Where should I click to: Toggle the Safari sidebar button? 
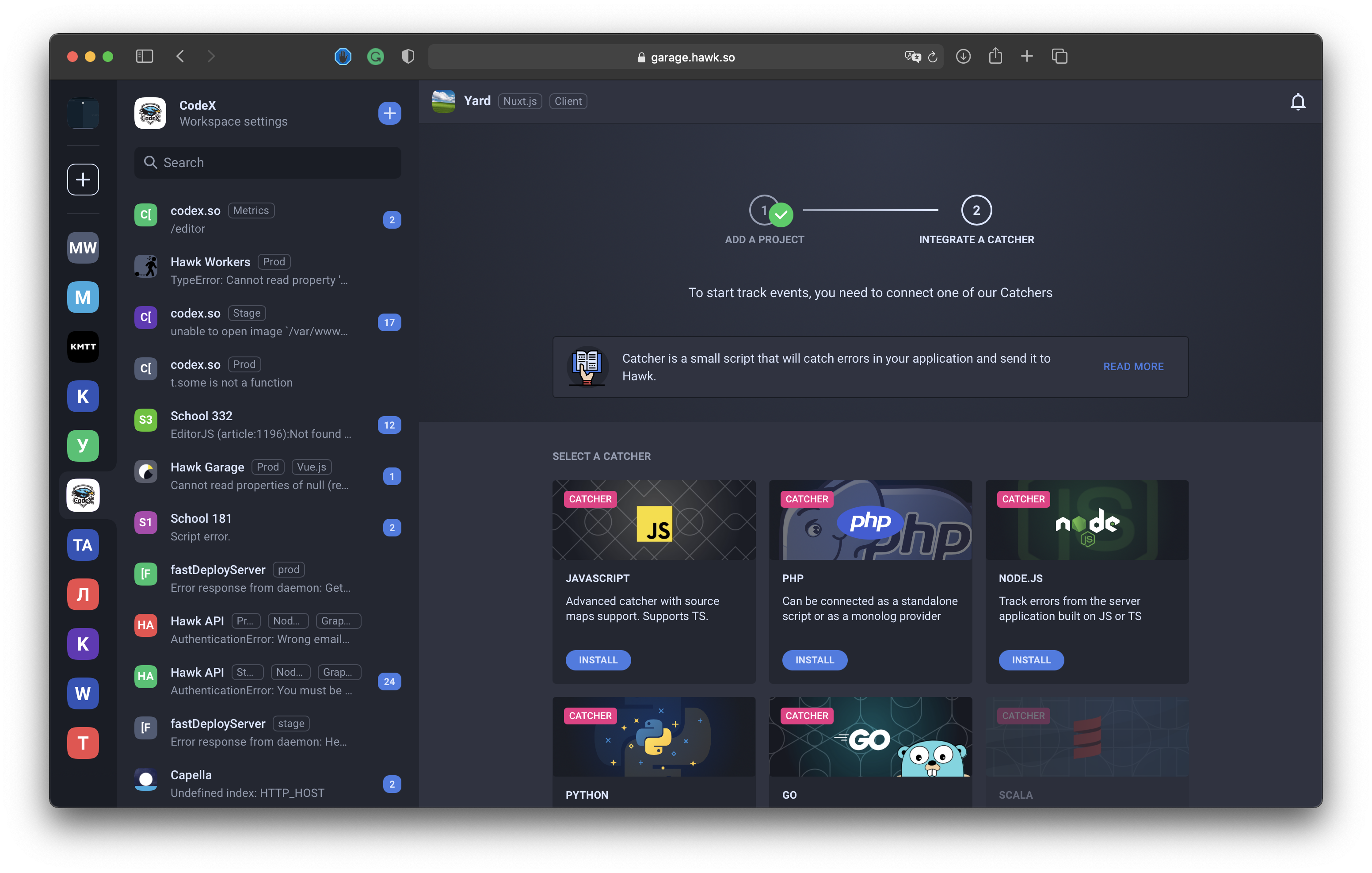tap(144, 57)
